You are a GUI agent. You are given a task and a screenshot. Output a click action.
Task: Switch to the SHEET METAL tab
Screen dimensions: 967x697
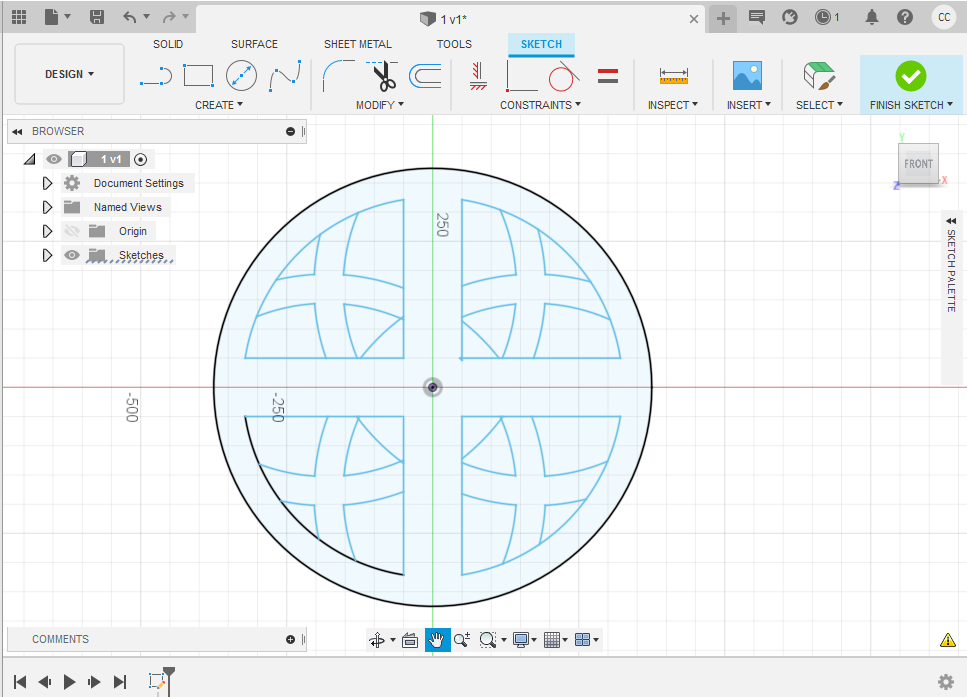pyautogui.click(x=358, y=44)
